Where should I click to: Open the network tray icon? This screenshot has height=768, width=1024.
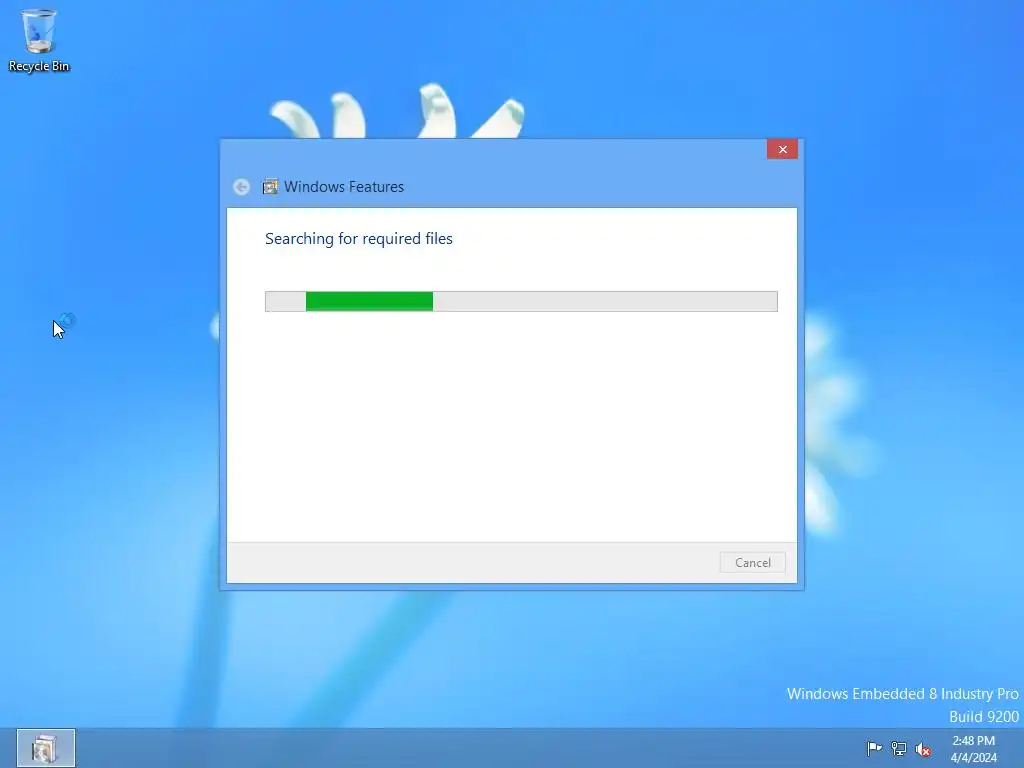tap(899, 748)
